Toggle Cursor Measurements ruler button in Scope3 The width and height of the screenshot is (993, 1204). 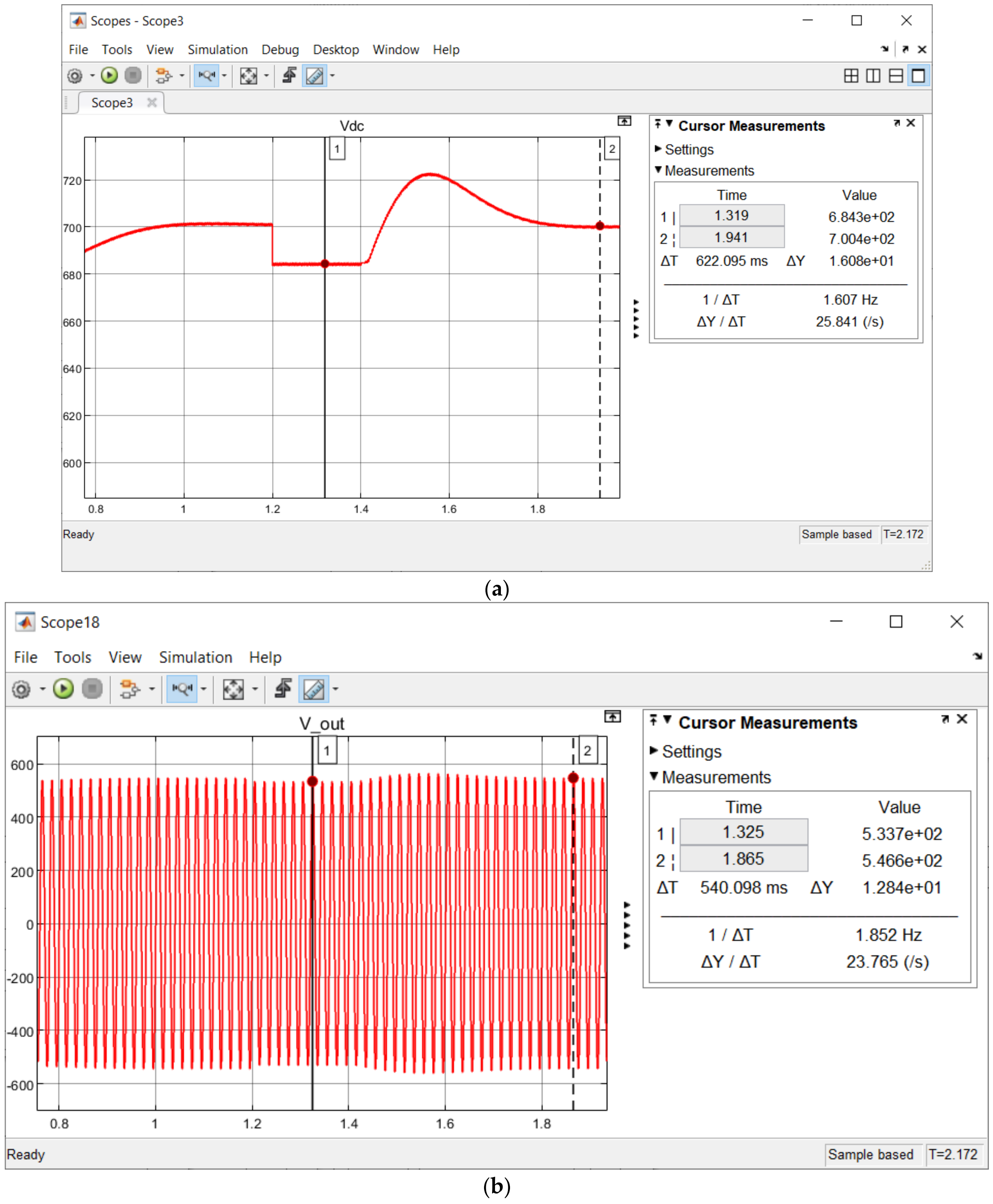pos(315,76)
